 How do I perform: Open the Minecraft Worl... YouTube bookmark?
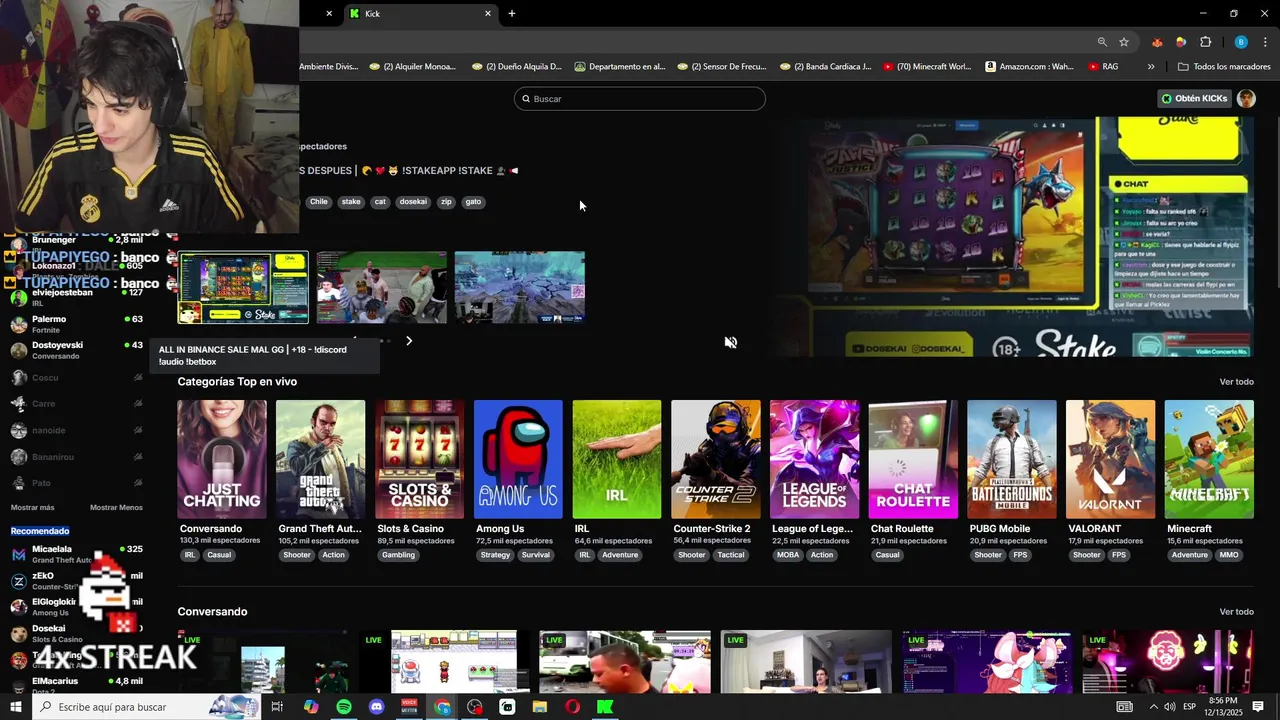click(x=927, y=67)
